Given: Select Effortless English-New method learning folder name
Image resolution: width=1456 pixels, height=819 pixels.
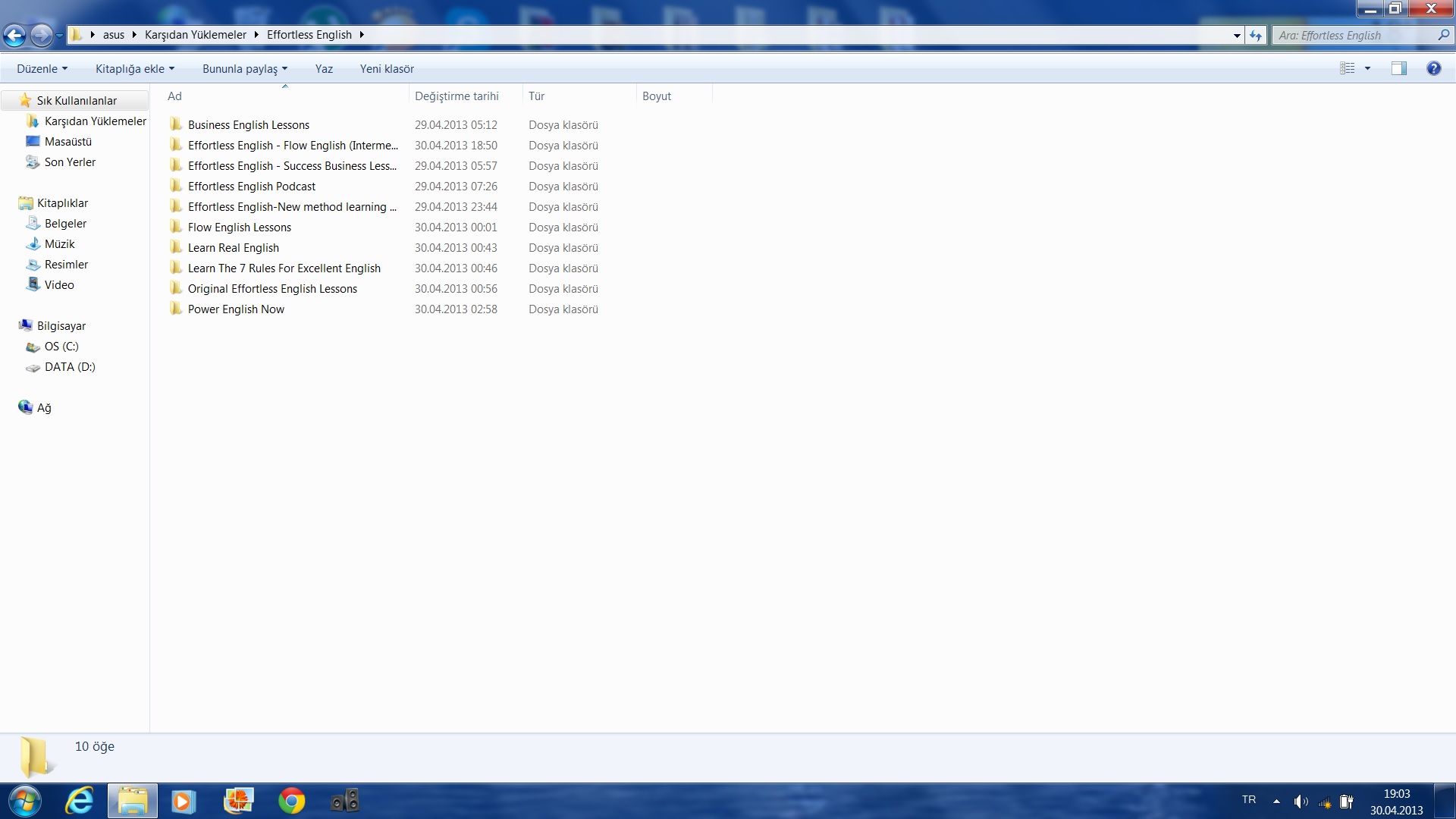Looking at the screenshot, I should 292,207.
